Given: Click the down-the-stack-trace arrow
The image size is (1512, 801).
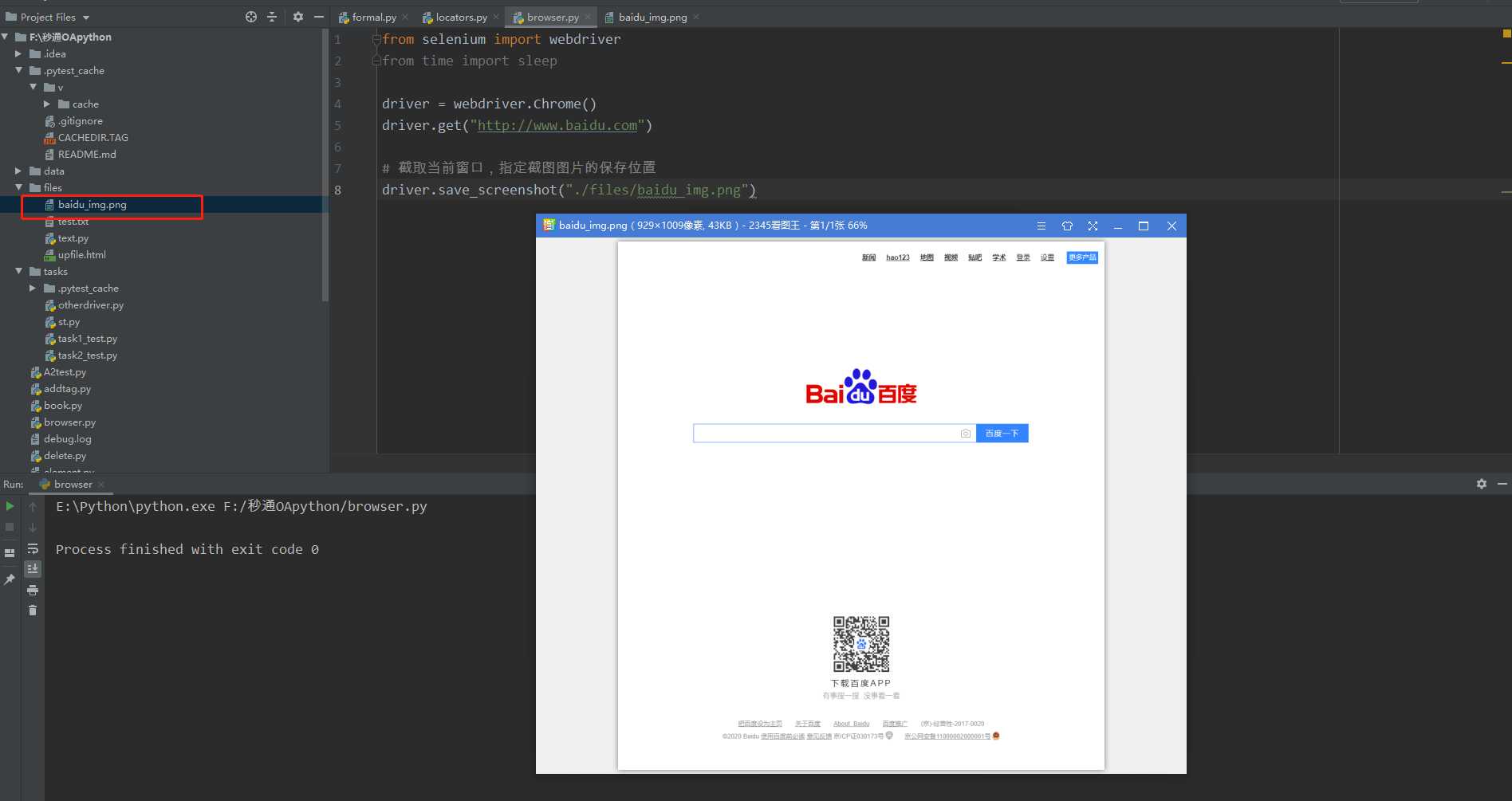Looking at the screenshot, I should 33,527.
